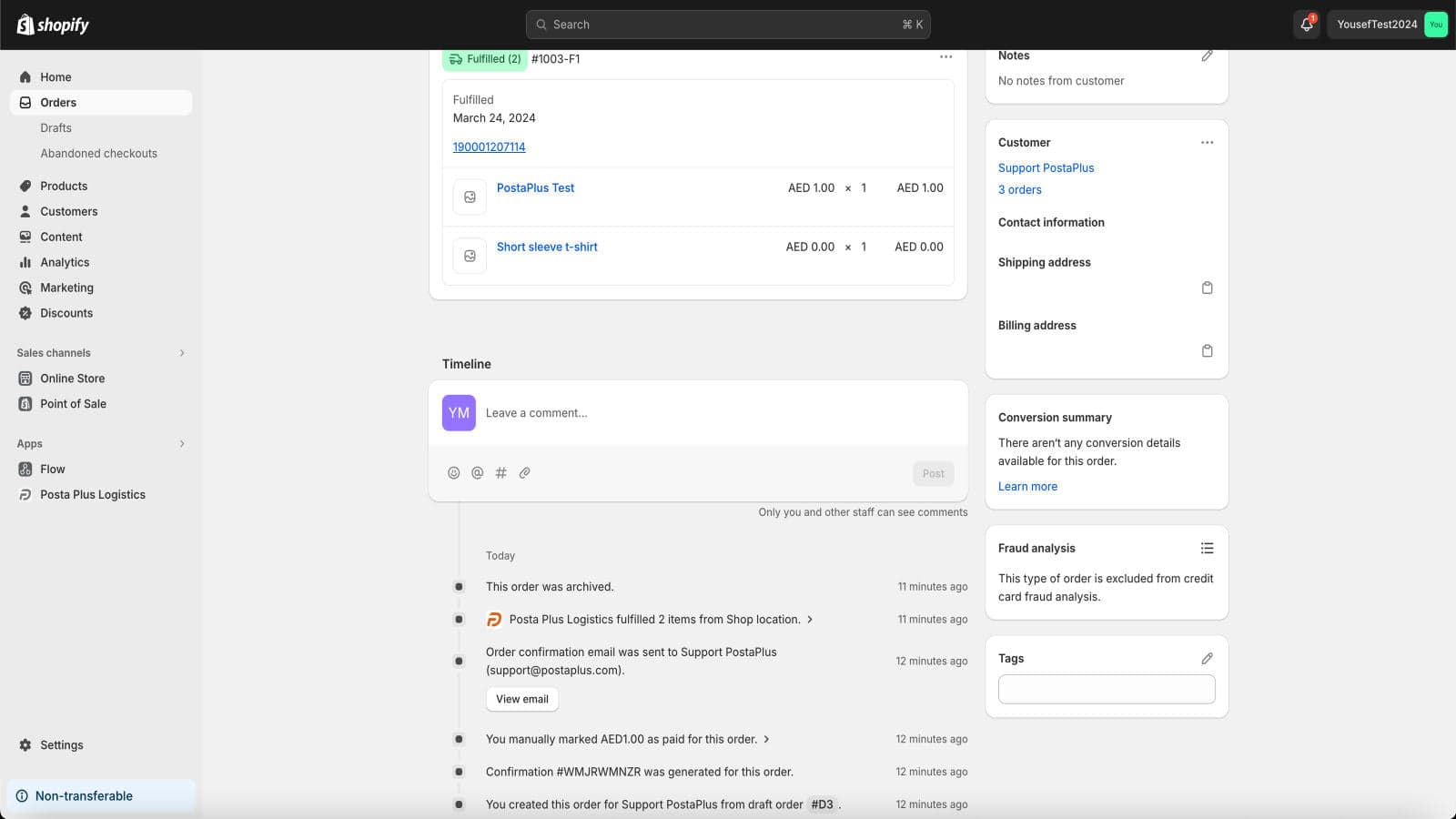Edit tags using the pencil icon
Image resolution: width=1456 pixels, height=819 pixels.
tap(1207, 659)
